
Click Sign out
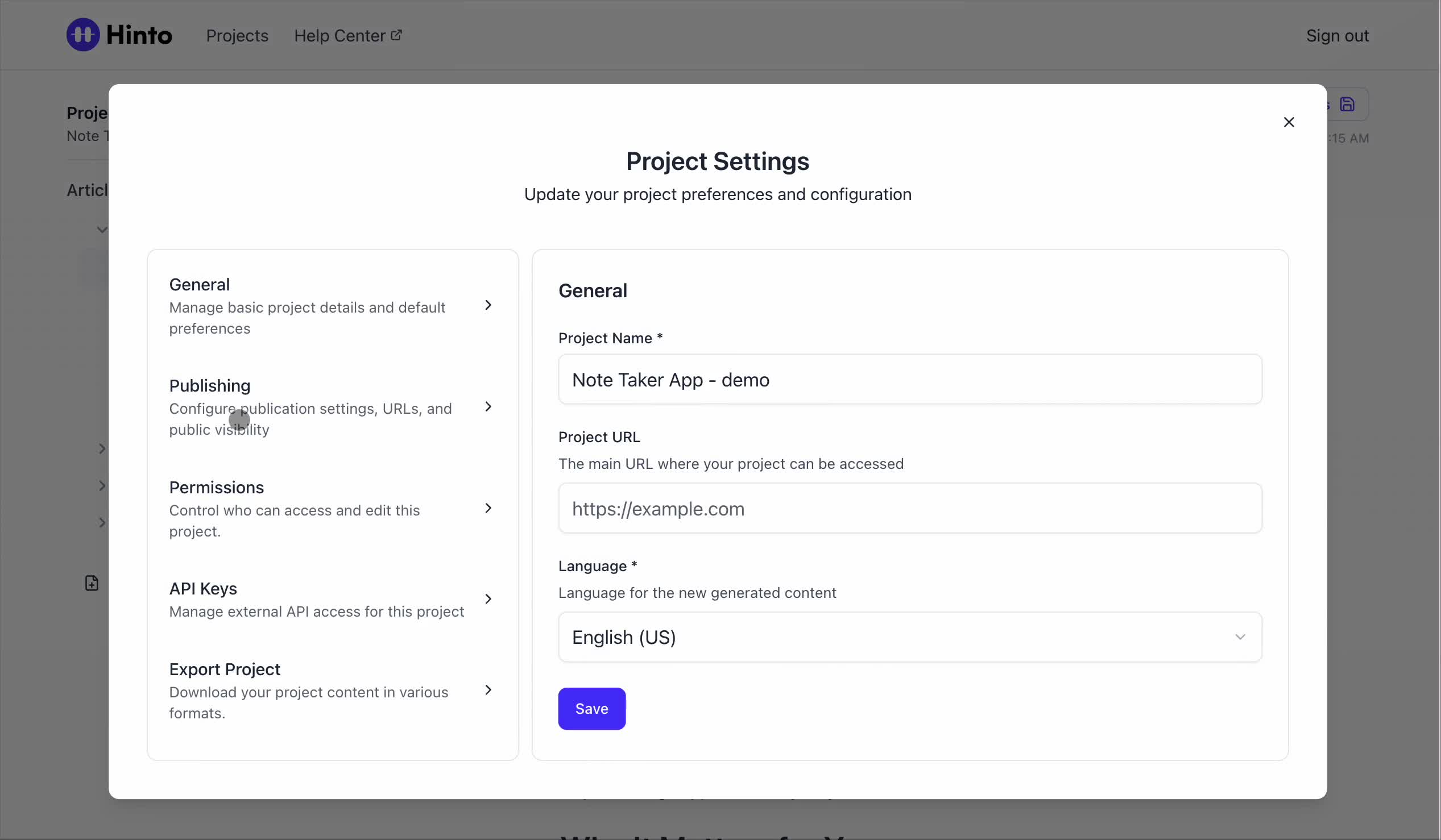[x=1337, y=35]
